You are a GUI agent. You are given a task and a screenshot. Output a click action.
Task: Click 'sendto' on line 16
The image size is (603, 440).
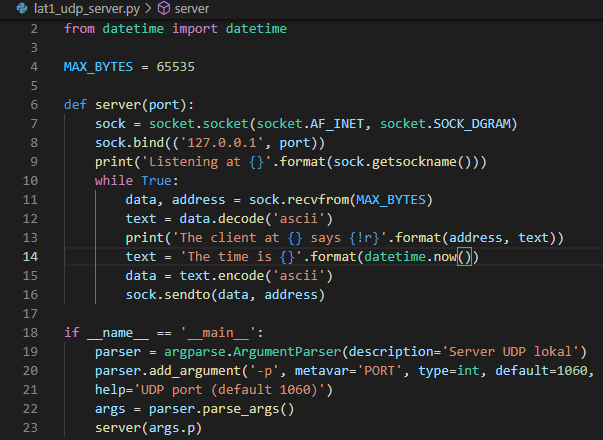click(x=187, y=295)
